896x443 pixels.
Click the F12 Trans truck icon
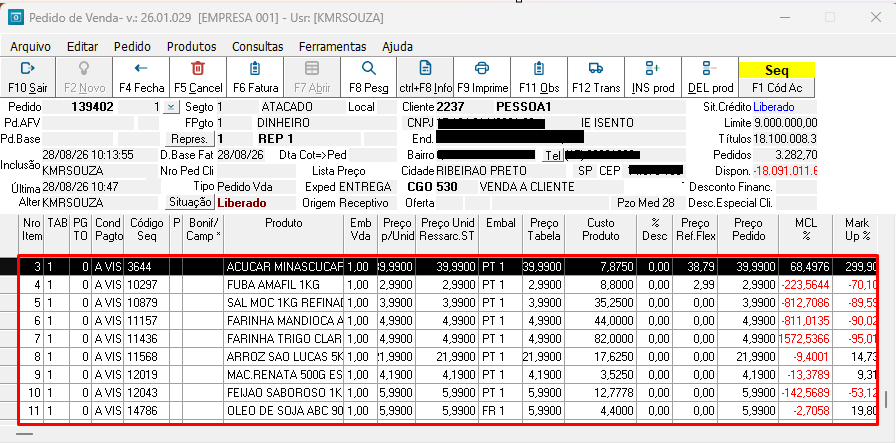click(596, 69)
